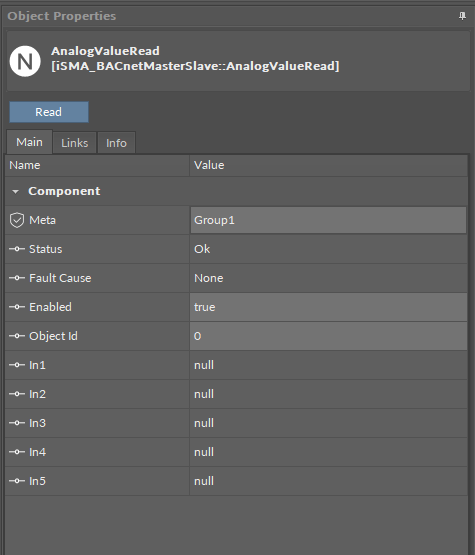Click the shield icon beside Meta
The image size is (475, 555).
[17, 220]
